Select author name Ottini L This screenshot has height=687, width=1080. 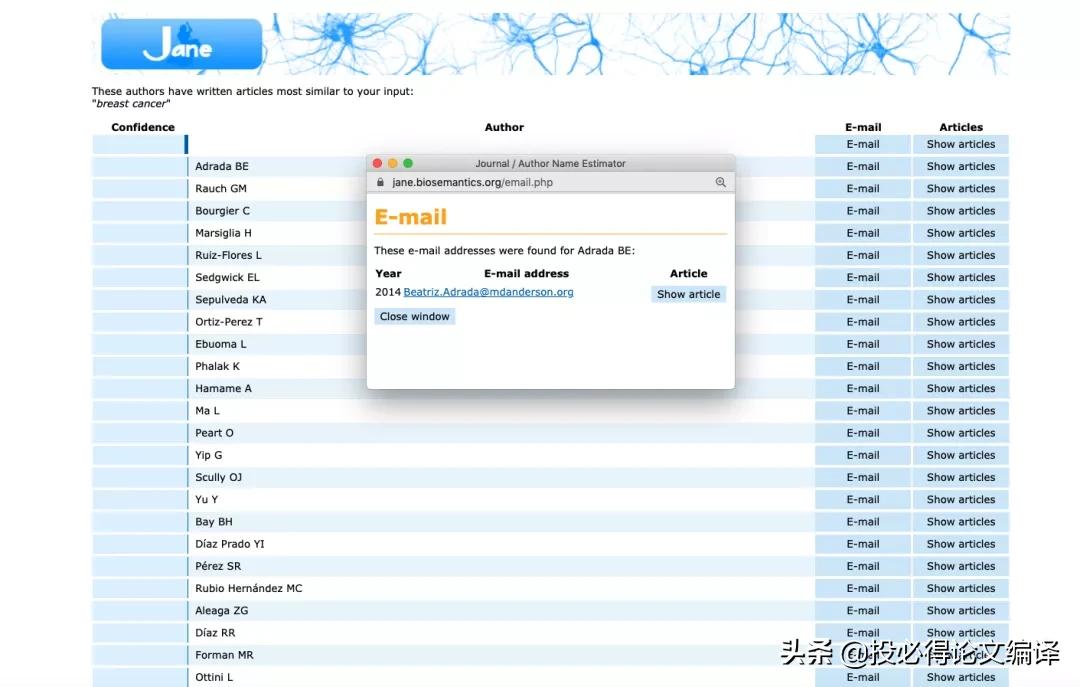[x=214, y=677]
